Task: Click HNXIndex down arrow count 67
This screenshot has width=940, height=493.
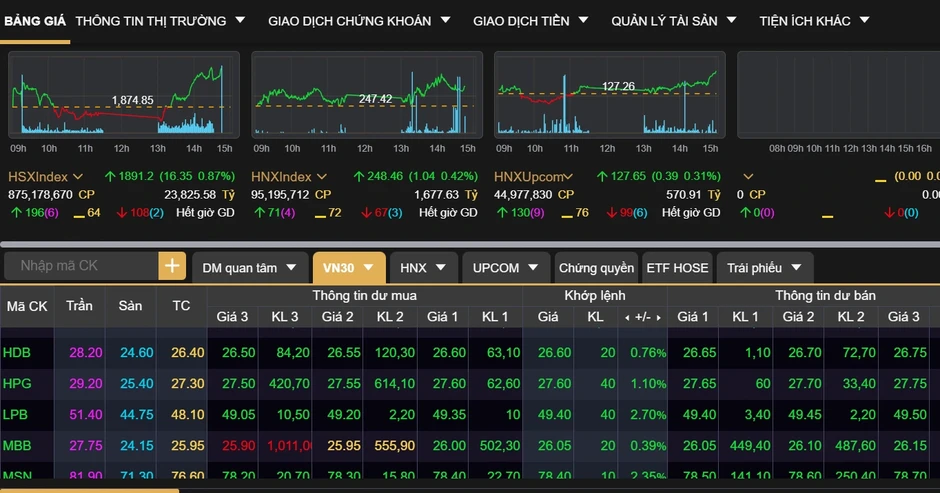Action: 382,213
